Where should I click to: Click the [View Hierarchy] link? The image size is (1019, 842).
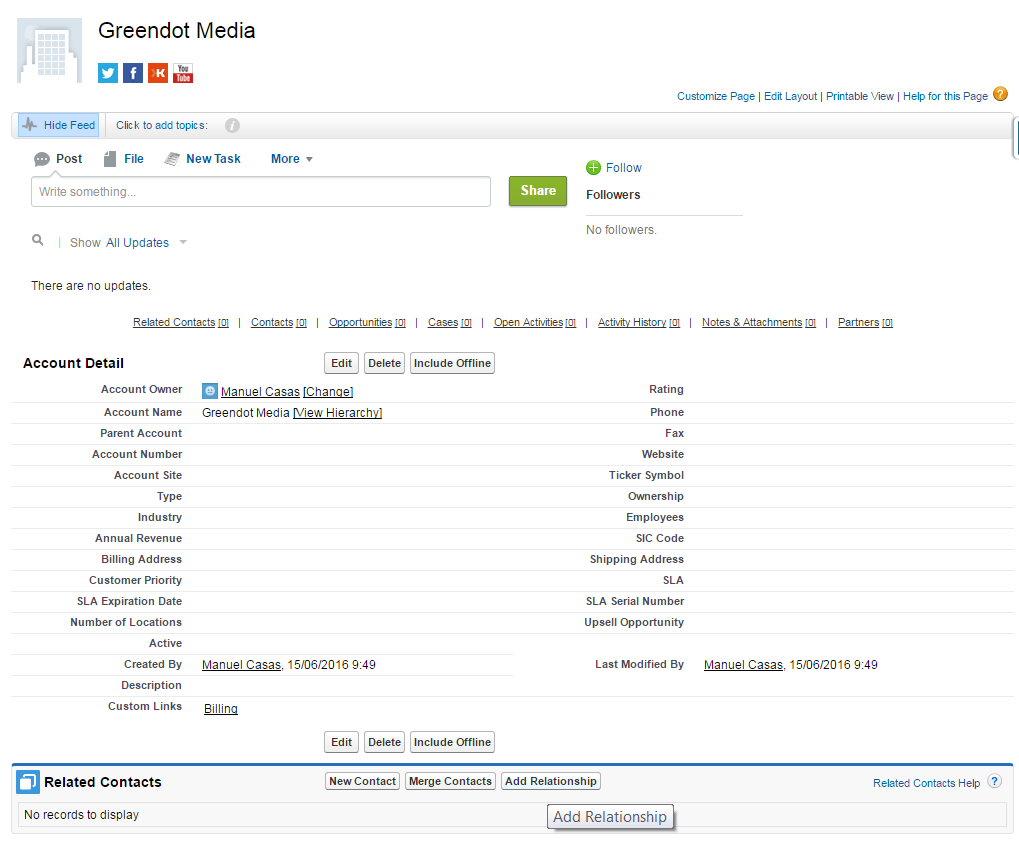(337, 413)
